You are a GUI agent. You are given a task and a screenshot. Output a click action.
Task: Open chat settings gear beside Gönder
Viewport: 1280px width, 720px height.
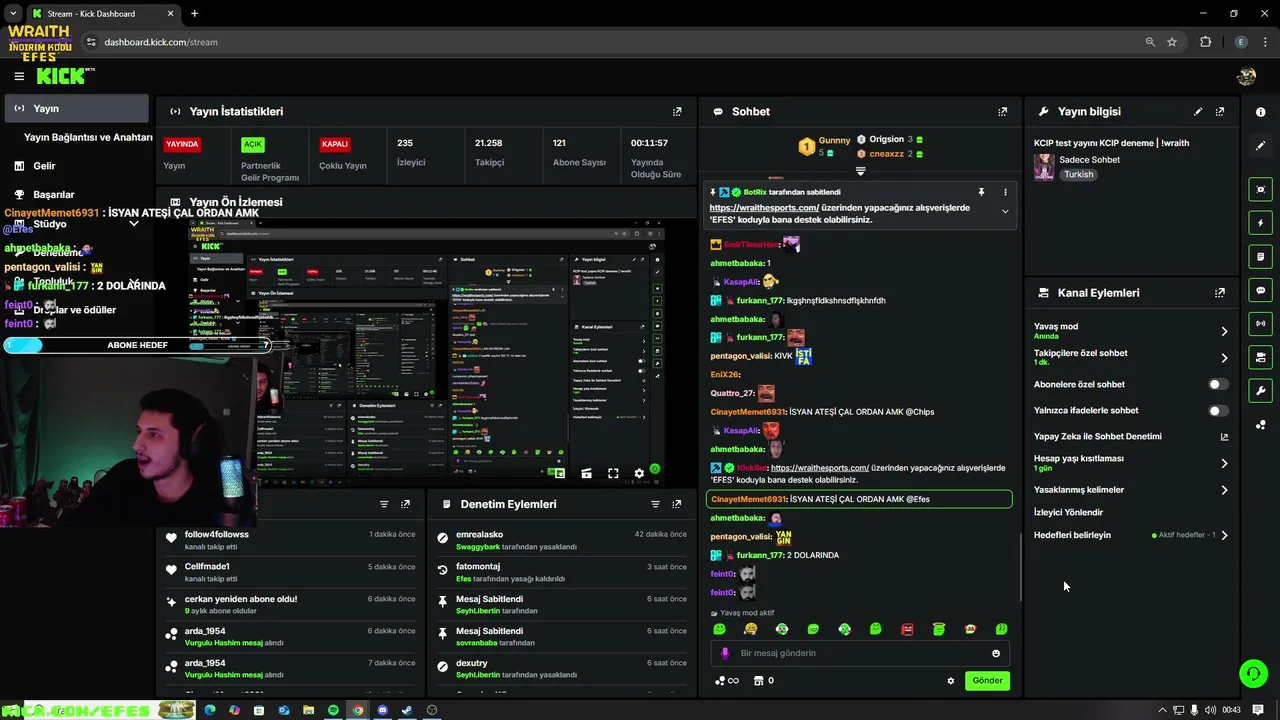click(x=951, y=681)
